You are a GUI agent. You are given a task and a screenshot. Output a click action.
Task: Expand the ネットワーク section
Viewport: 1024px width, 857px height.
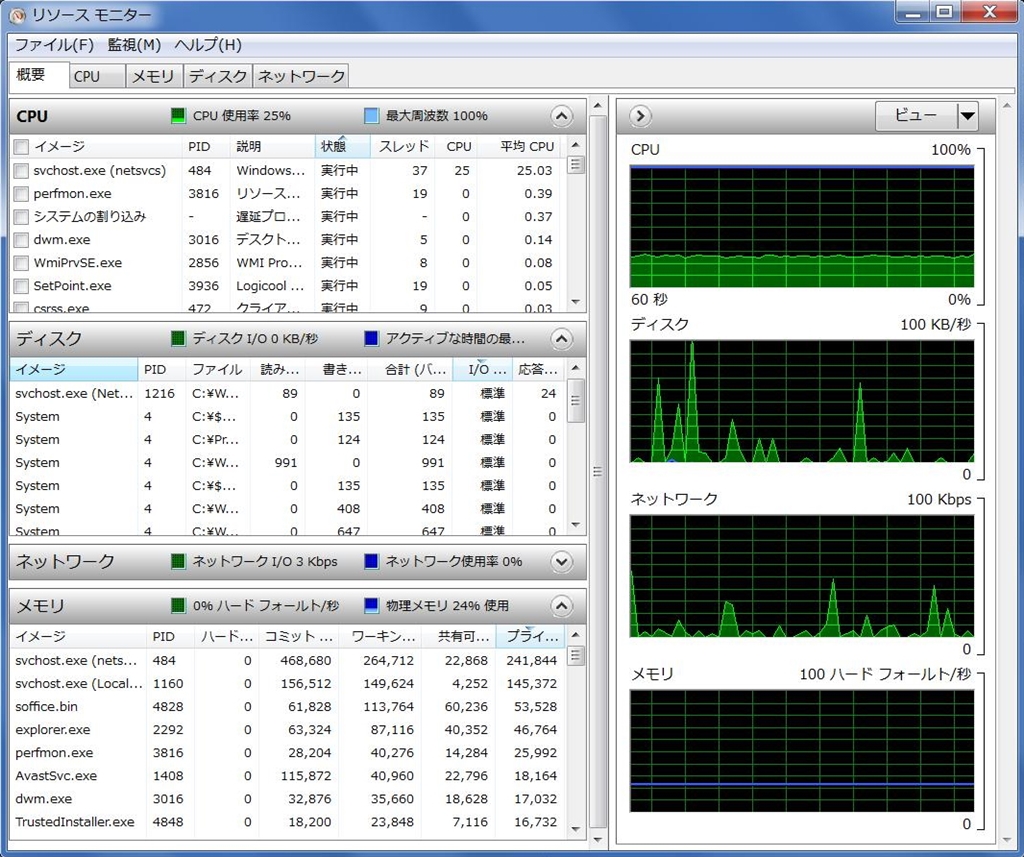pos(562,562)
